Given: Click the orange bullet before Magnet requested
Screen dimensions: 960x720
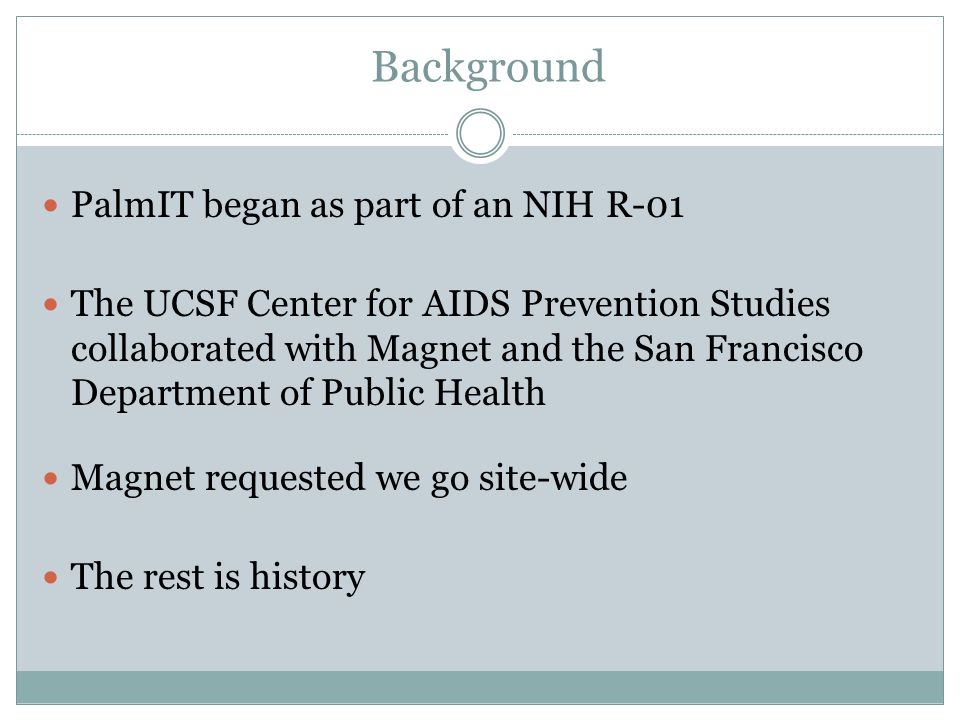Looking at the screenshot, I should 51,478.
